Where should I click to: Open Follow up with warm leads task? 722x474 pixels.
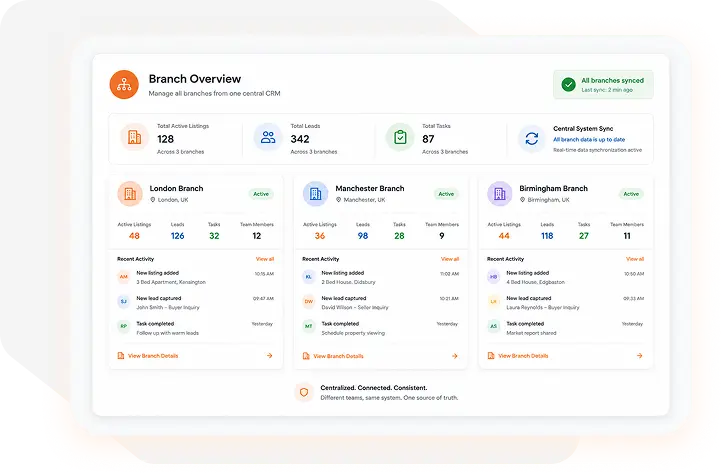point(168,333)
